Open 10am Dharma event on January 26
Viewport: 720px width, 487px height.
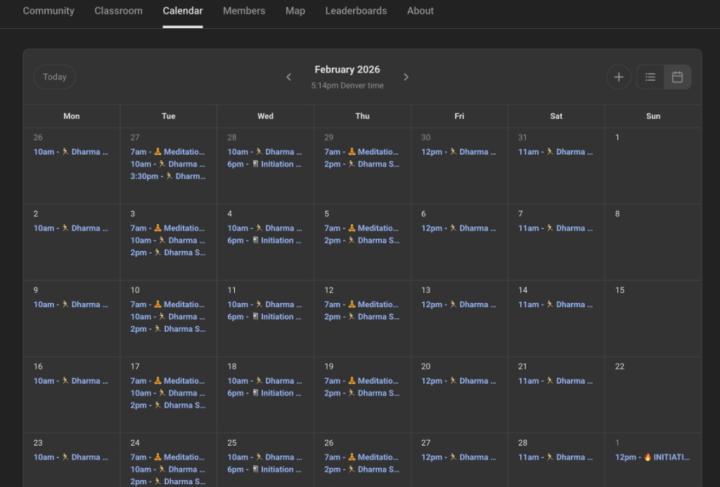(x=71, y=152)
